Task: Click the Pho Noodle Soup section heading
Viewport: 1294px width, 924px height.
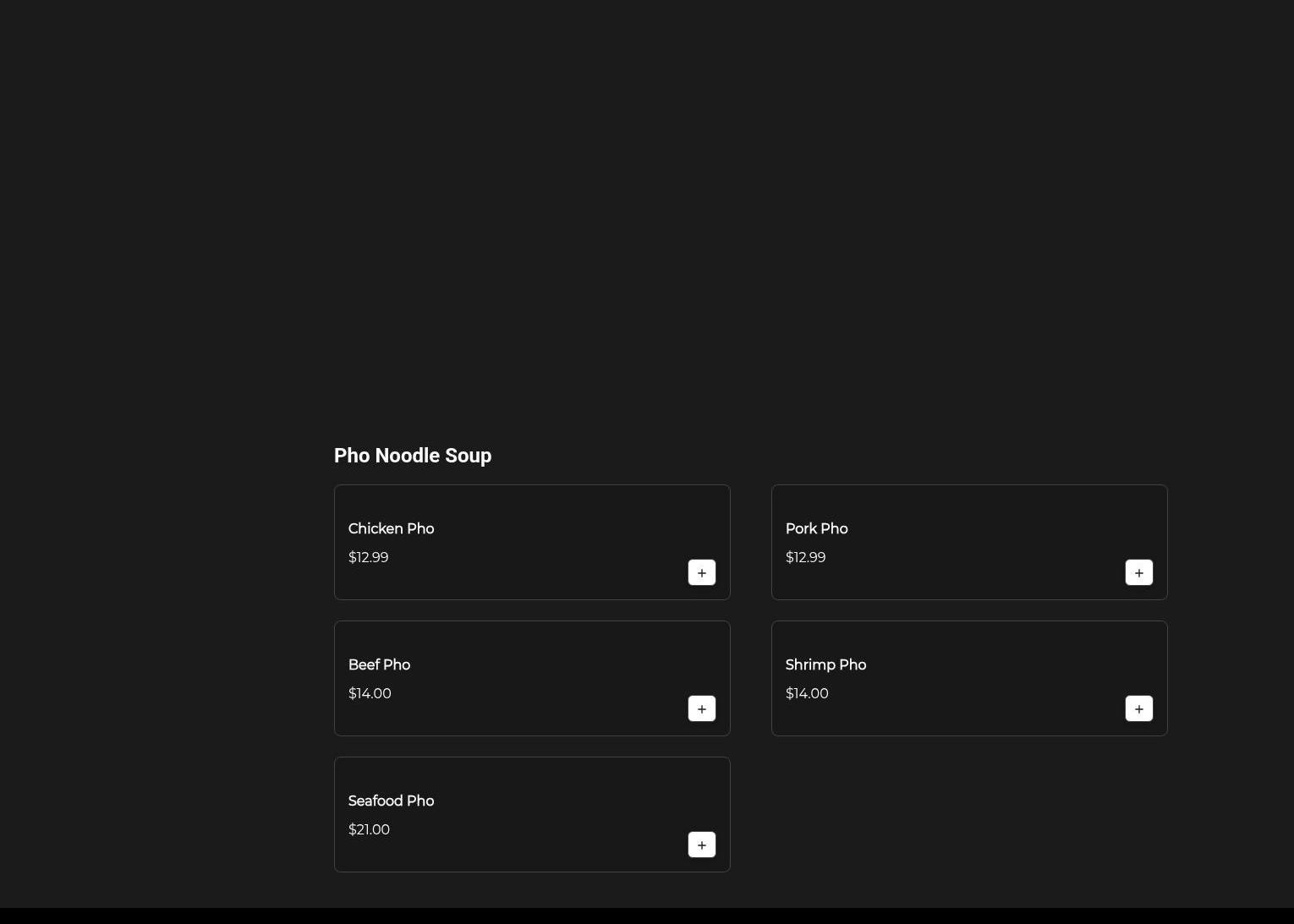Action: coord(413,456)
